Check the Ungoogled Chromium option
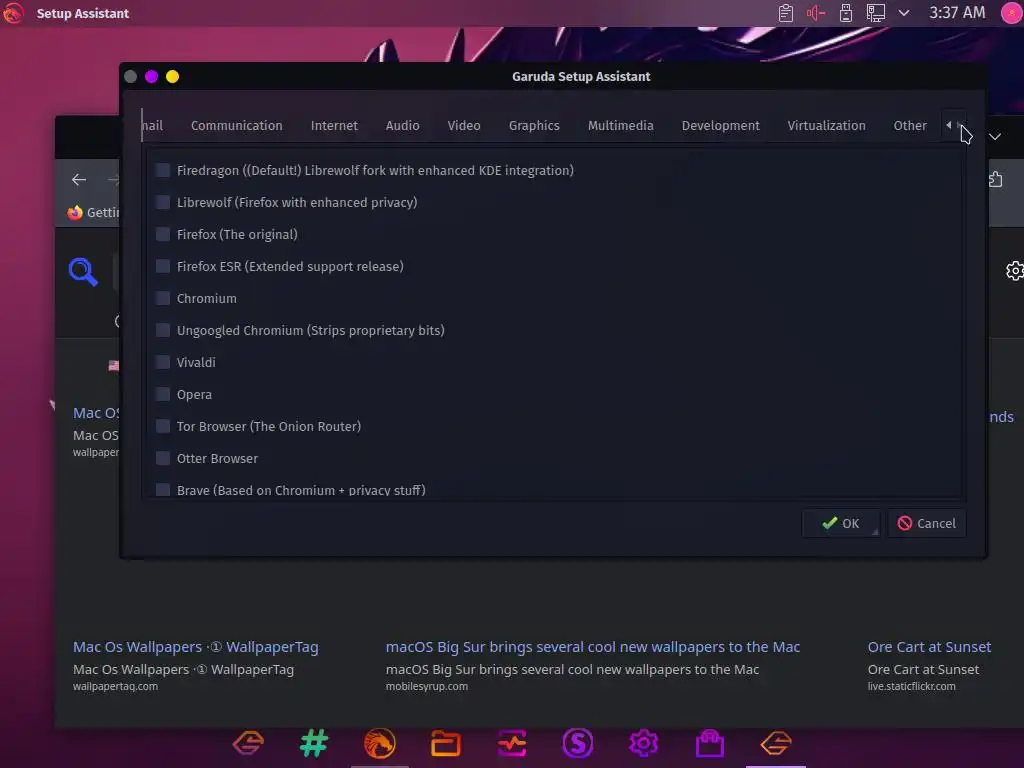The height and width of the screenshot is (768, 1024). (163, 330)
